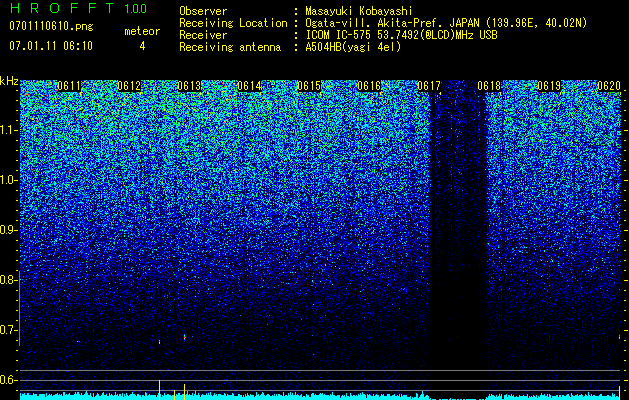
Task: Click the 0613 time marker
Action: click(x=189, y=86)
